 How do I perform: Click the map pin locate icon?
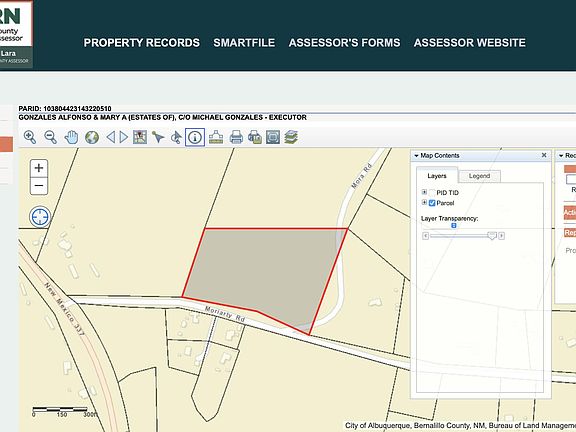coord(140,137)
